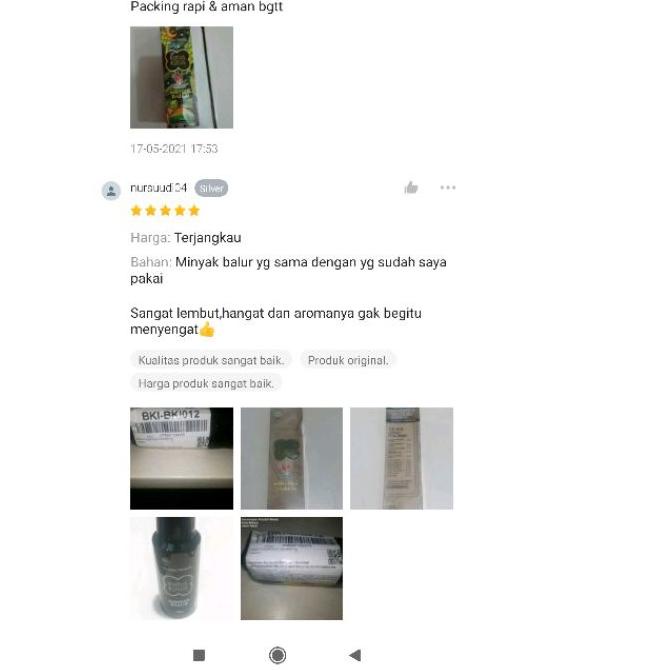Tap the 17-05-2021 review timestamp
Image resolution: width=670 pixels, height=670 pixels.
coord(174,149)
